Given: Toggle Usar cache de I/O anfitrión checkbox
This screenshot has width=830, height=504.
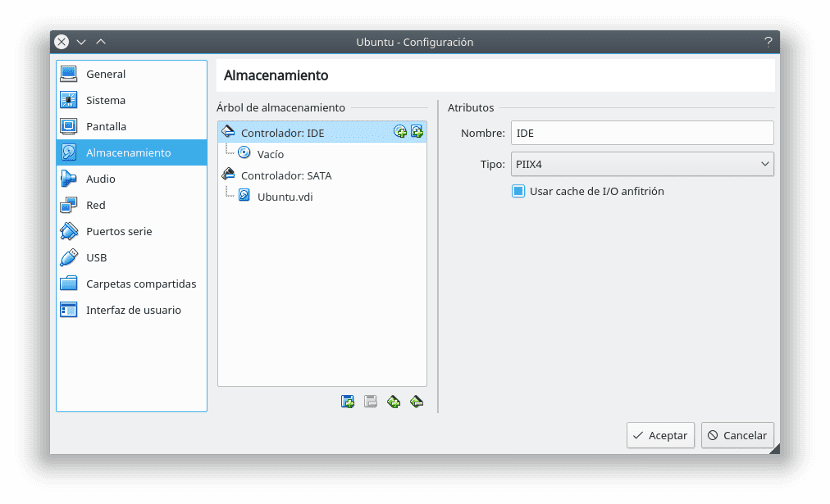Looking at the screenshot, I should [518, 191].
